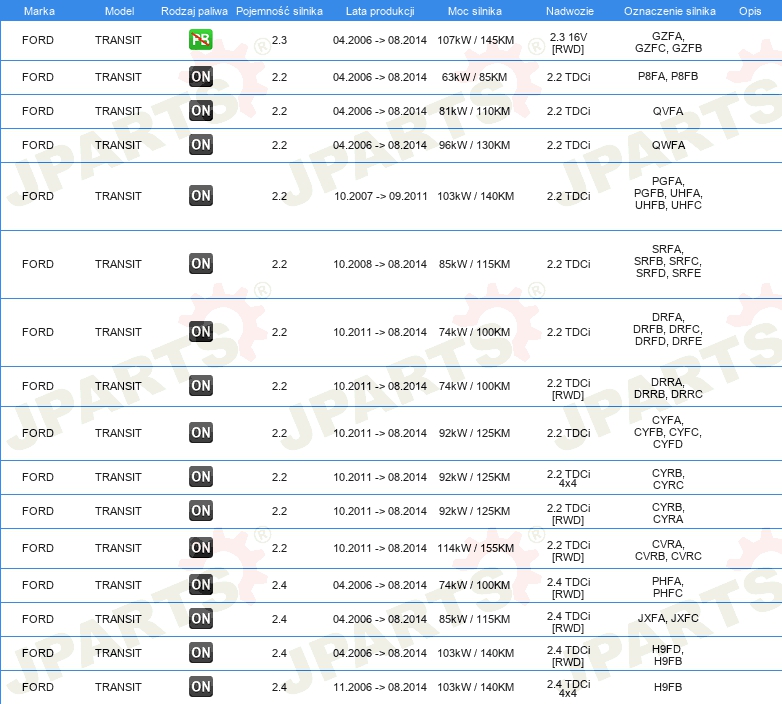Select the DRRA, DRRB, DRRC engine codes cell

668,388
